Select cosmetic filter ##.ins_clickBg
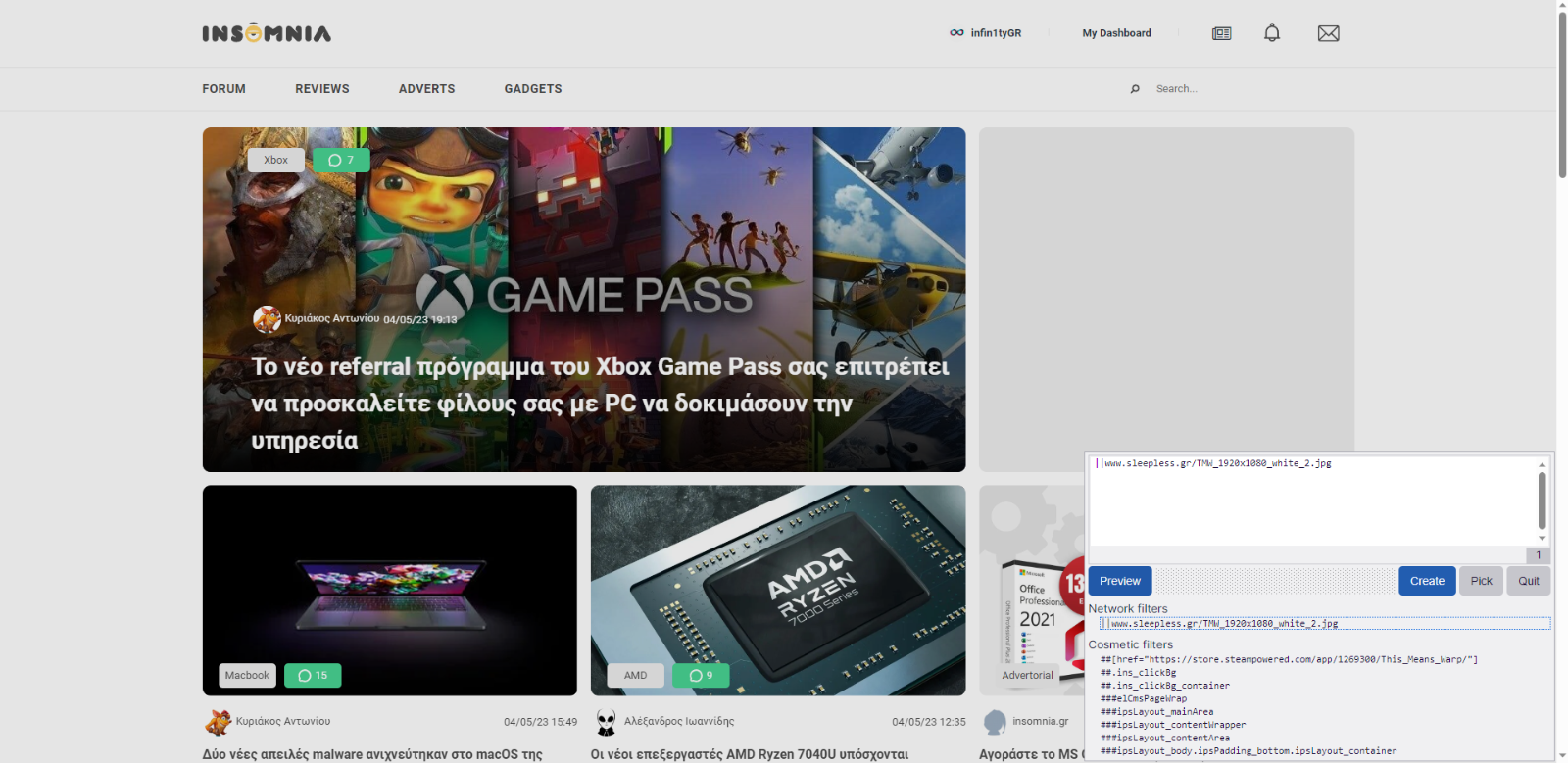This screenshot has width=1568, height=763. tap(1138, 673)
